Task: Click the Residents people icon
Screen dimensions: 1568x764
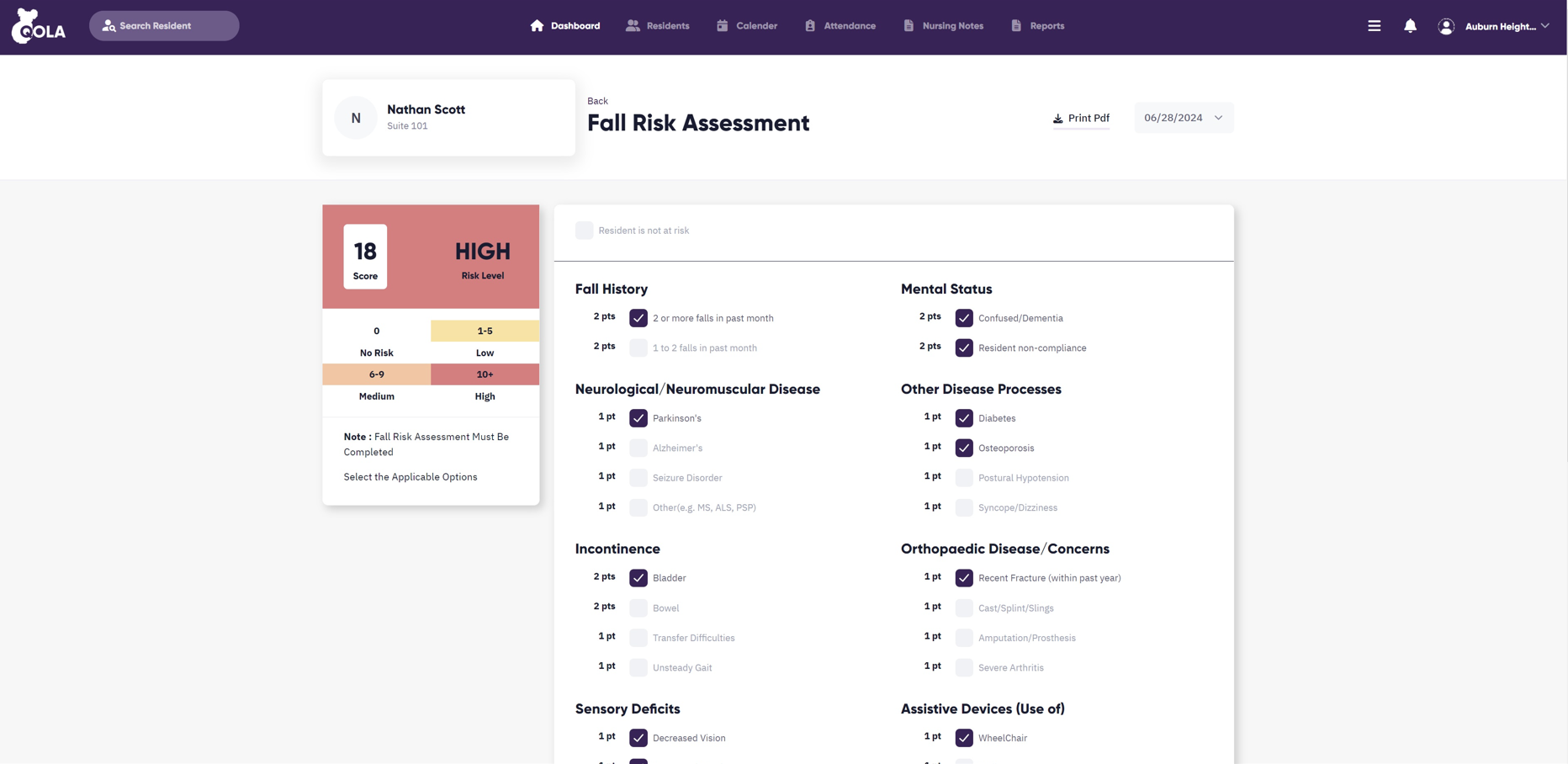Action: pyautogui.click(x=633, y=26)
